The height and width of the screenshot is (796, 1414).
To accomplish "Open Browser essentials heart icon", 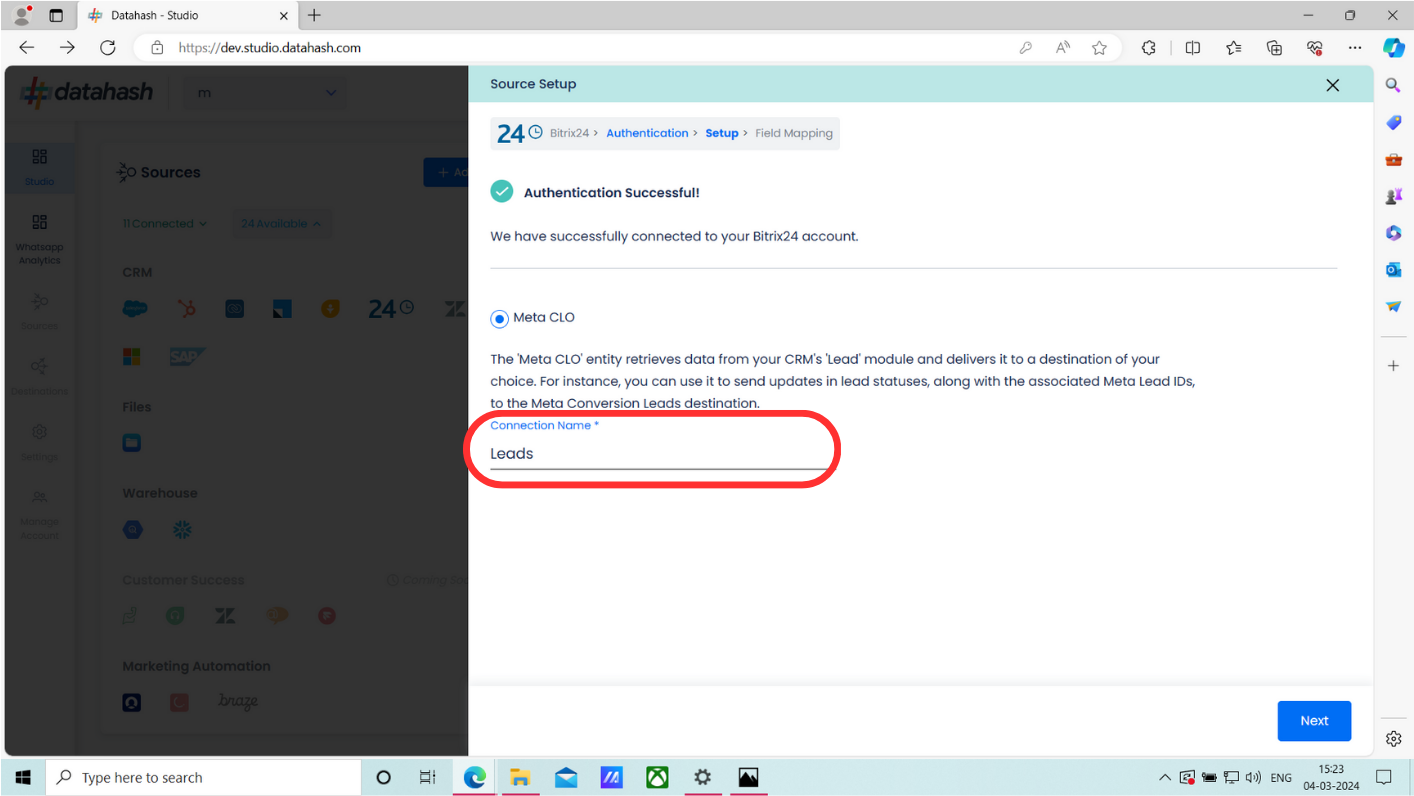I will 1314,47.
